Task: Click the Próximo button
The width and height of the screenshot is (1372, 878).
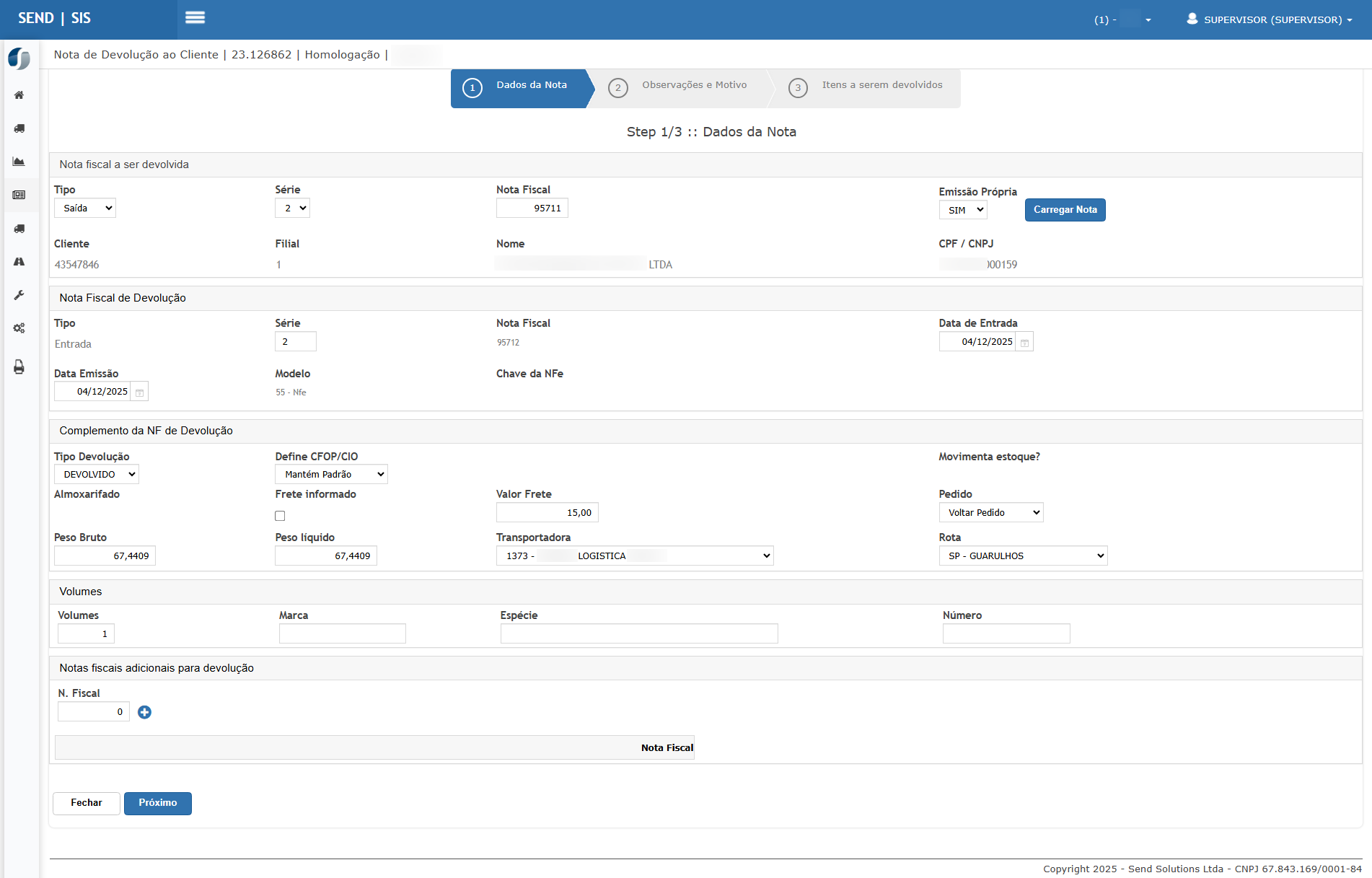Action: (x=157, y=803)
